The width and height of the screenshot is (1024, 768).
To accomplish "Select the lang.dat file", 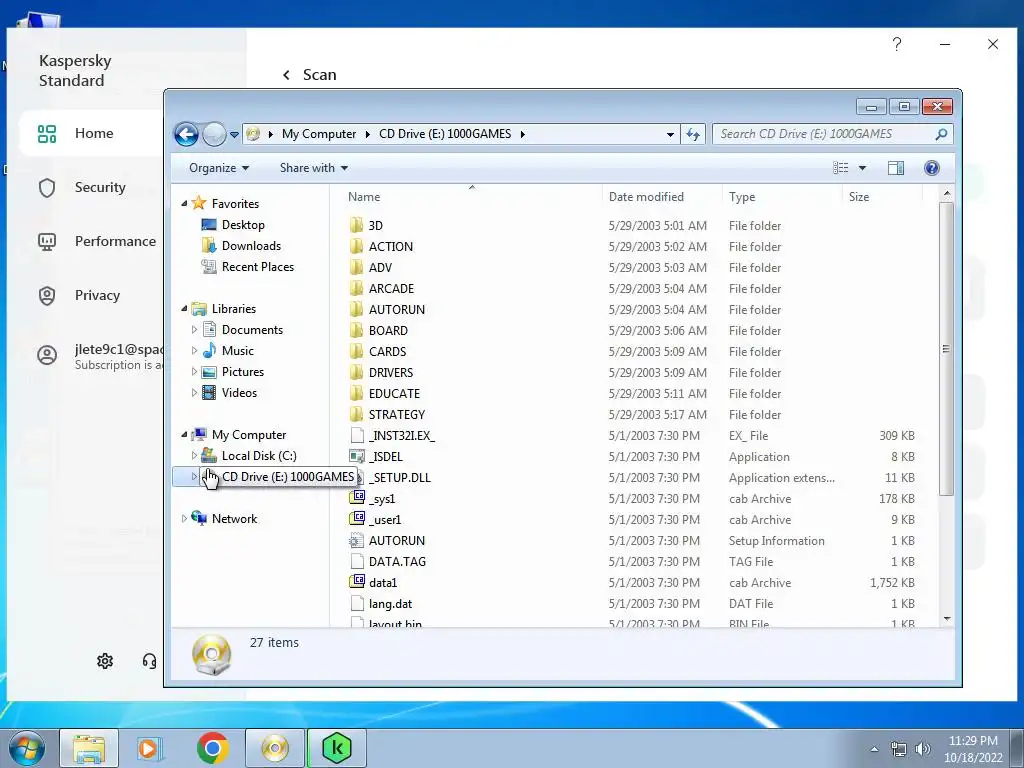I will tap(390, 604).
